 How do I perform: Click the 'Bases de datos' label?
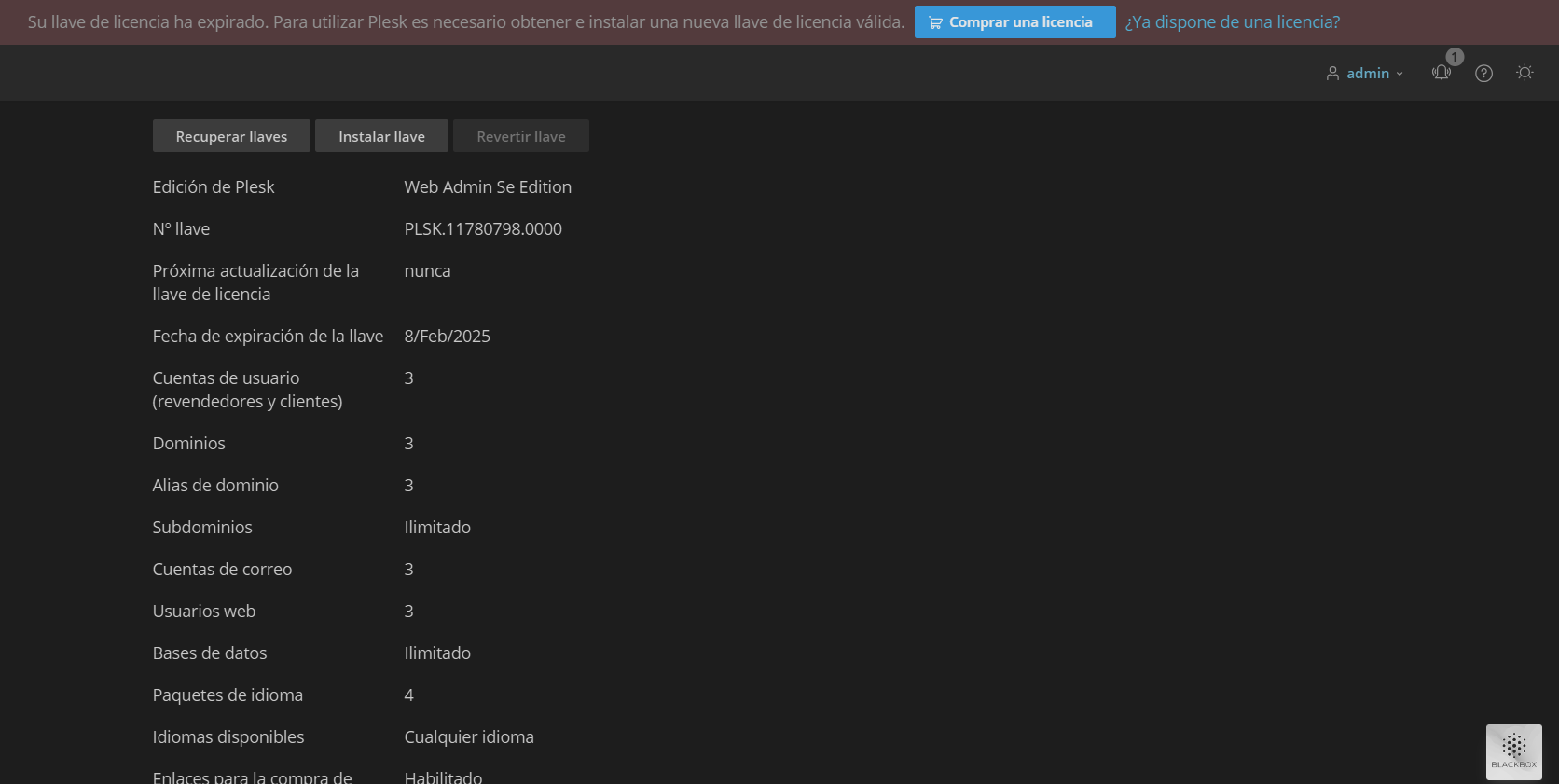[210, 653]
